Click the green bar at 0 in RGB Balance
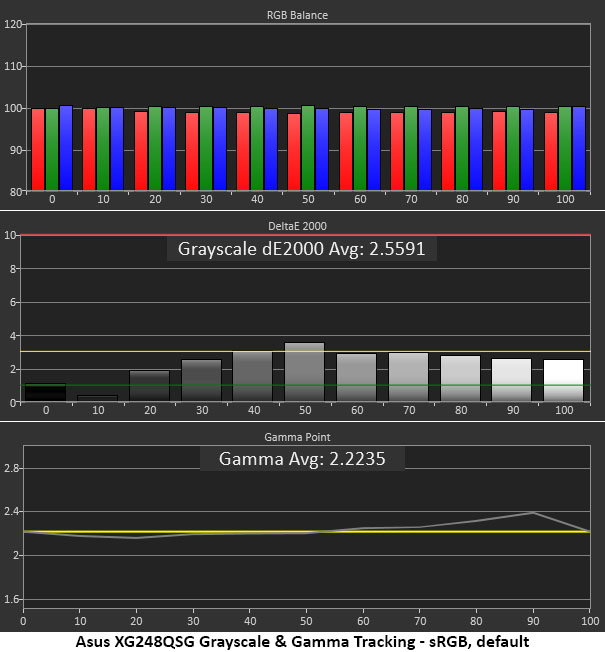 [x=52, y=150]
